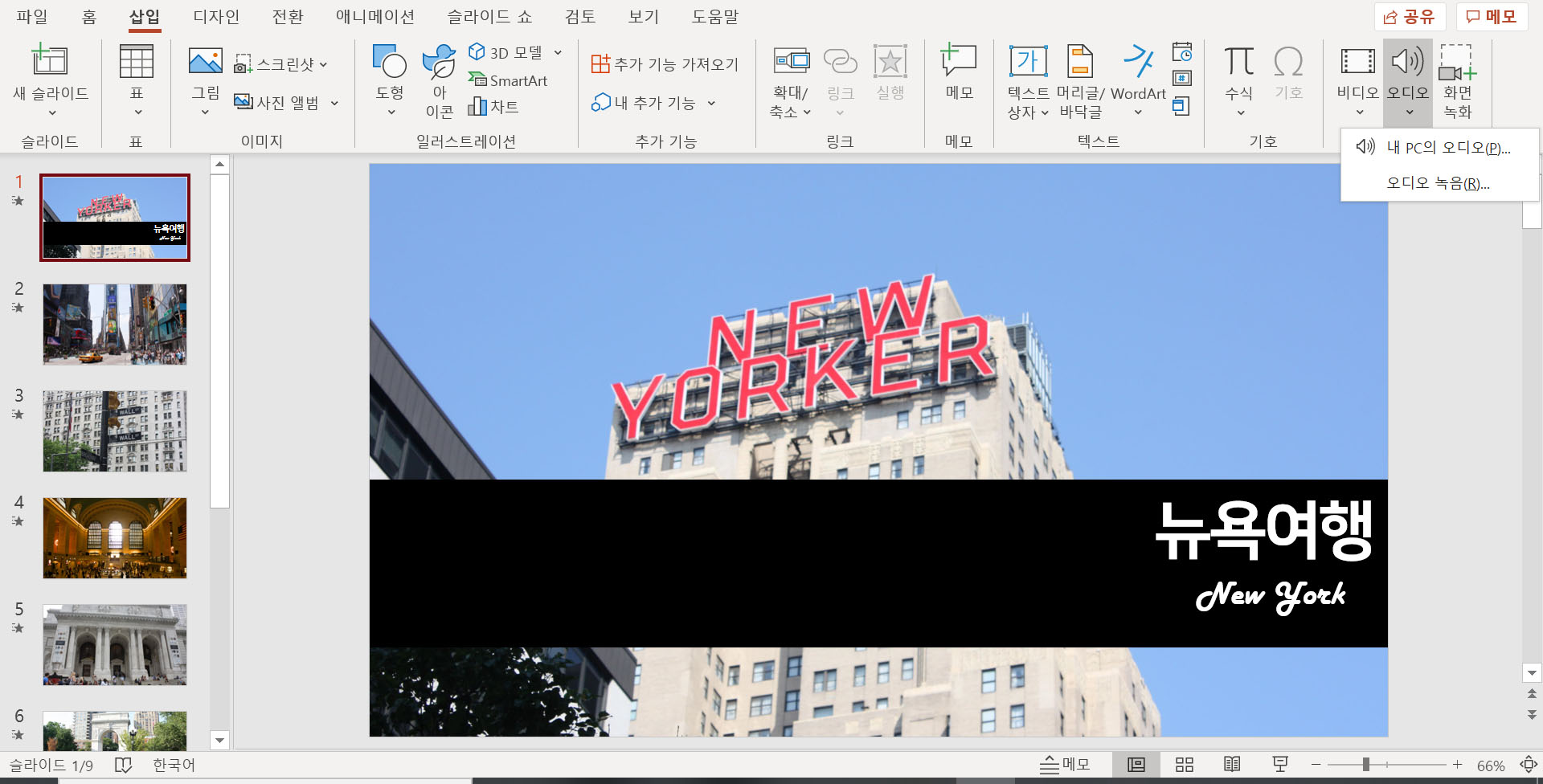This screenshot has height=784, width=1543.
Task: Switch to Reading view
Action: (1232, 765)
